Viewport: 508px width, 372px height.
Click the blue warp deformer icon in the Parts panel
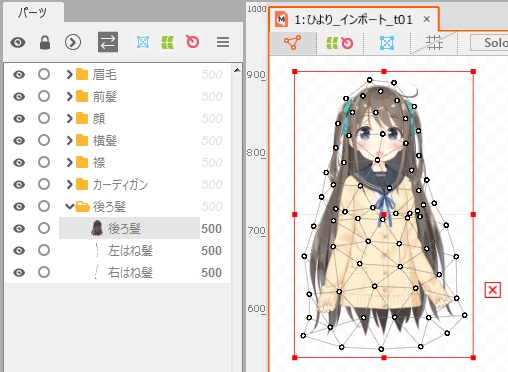tap(143, 42)
